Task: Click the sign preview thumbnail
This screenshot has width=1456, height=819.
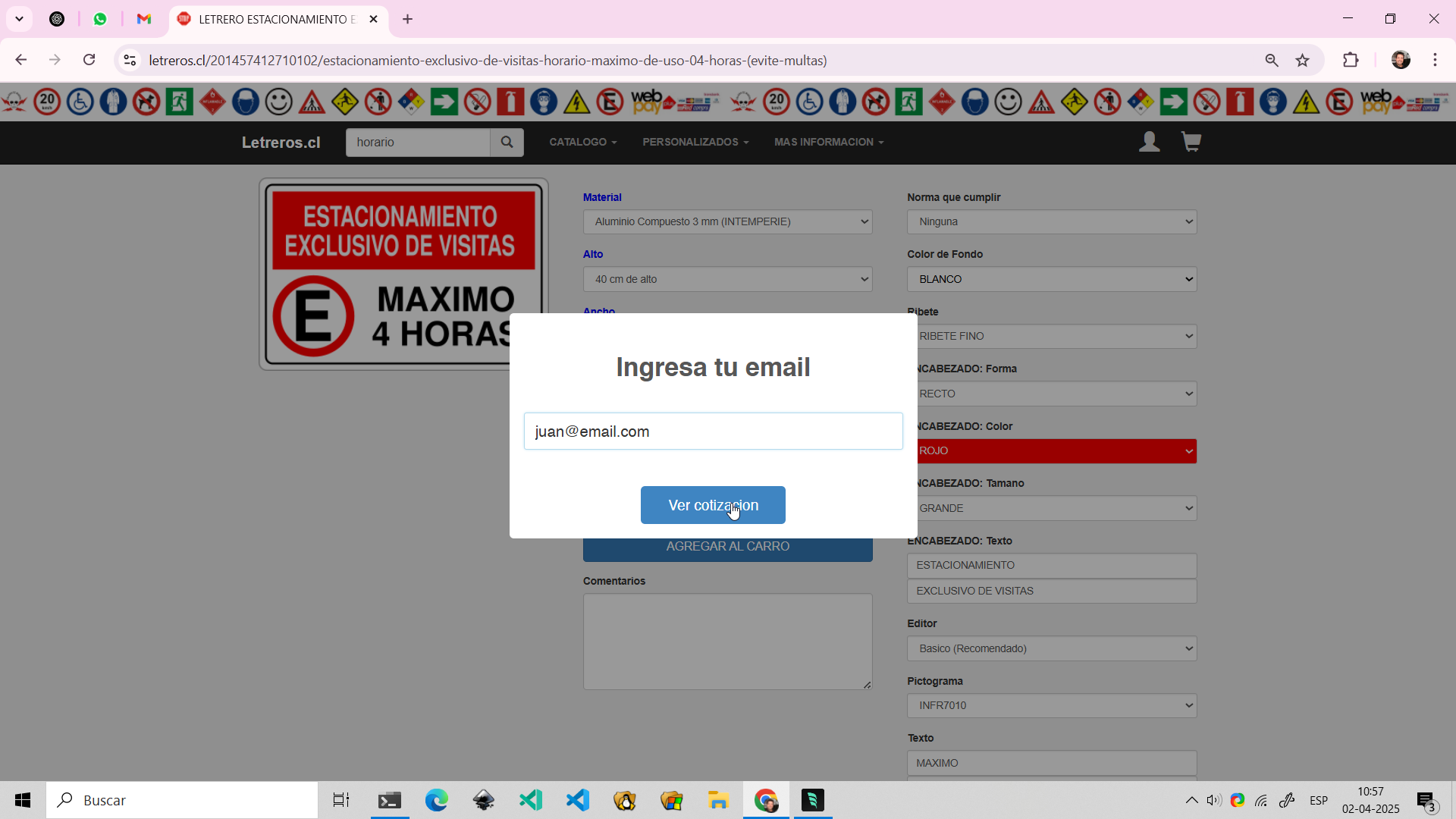Action: pos(403,275)
